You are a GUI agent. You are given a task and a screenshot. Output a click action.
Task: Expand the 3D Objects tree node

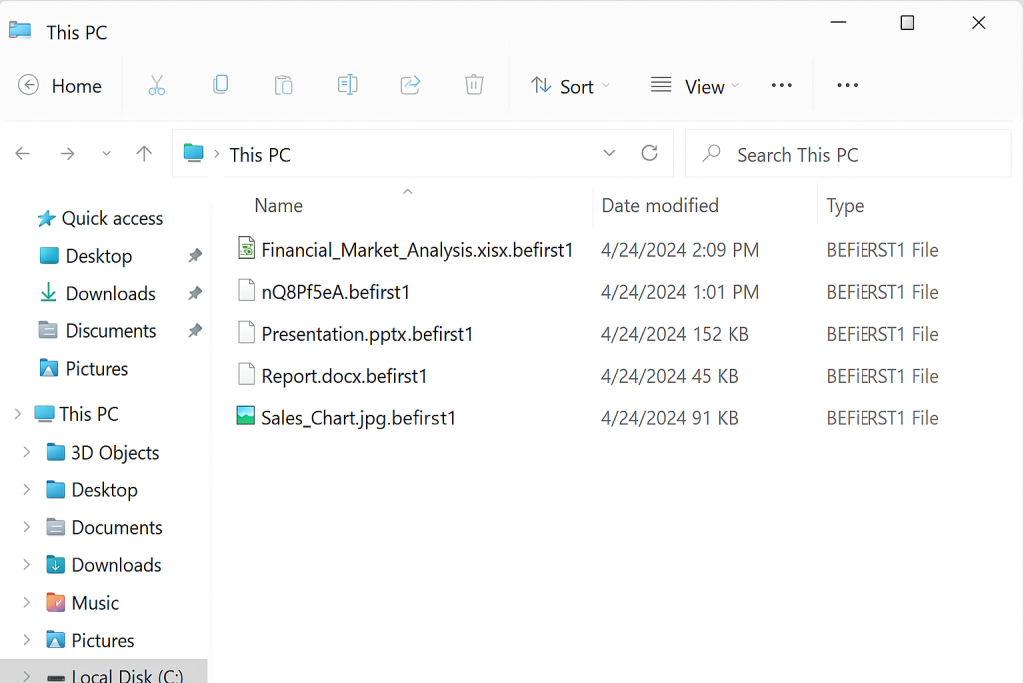tap(27, 453)
